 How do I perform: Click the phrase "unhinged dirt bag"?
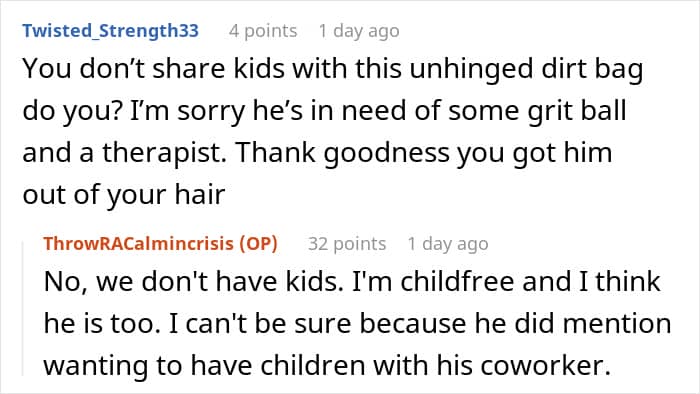pyautogui.click(x=526, y=69)
